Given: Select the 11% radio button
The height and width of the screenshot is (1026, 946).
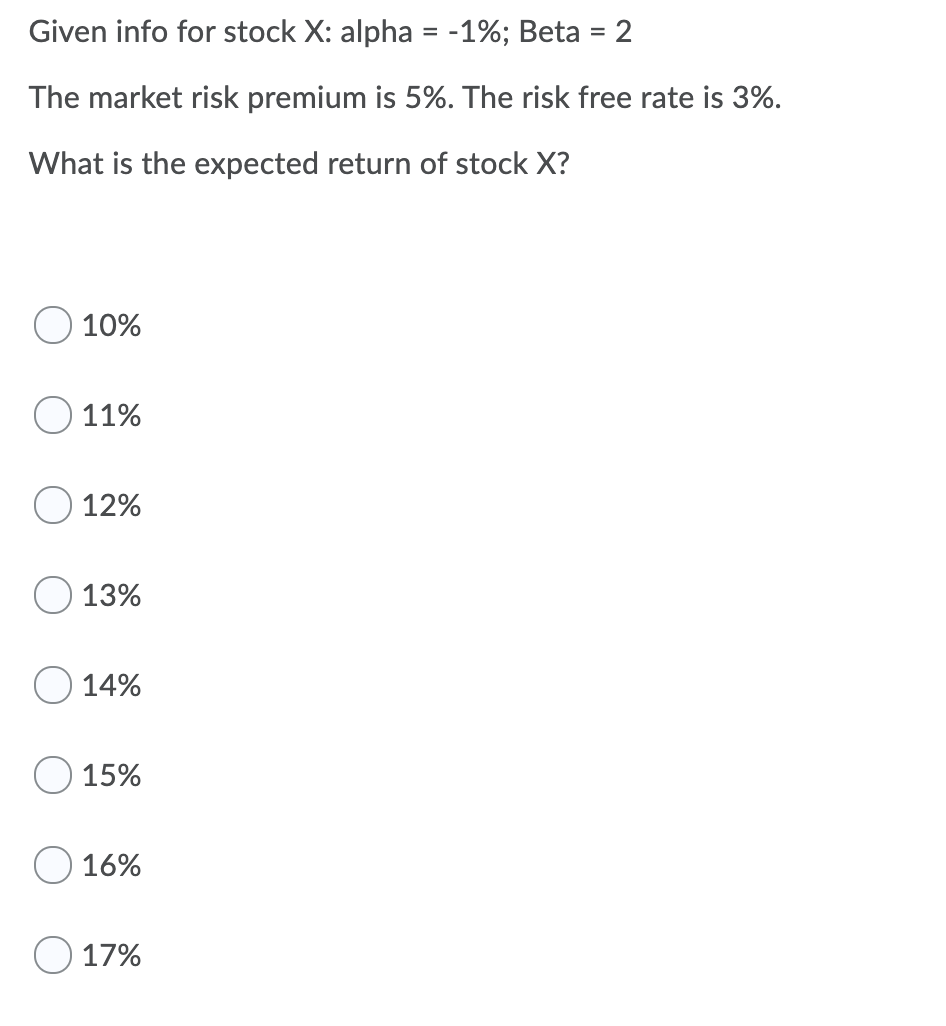Looking at the screenshot, I should [x=52, y=414].
